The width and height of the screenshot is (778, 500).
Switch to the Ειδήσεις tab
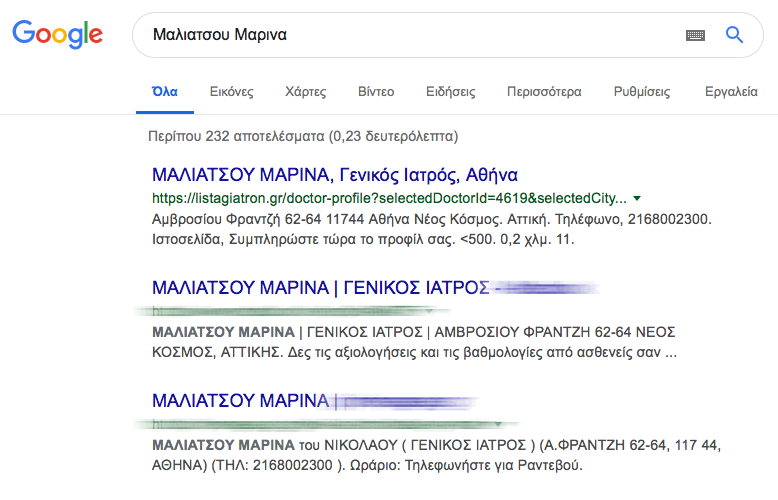(451, 92)
